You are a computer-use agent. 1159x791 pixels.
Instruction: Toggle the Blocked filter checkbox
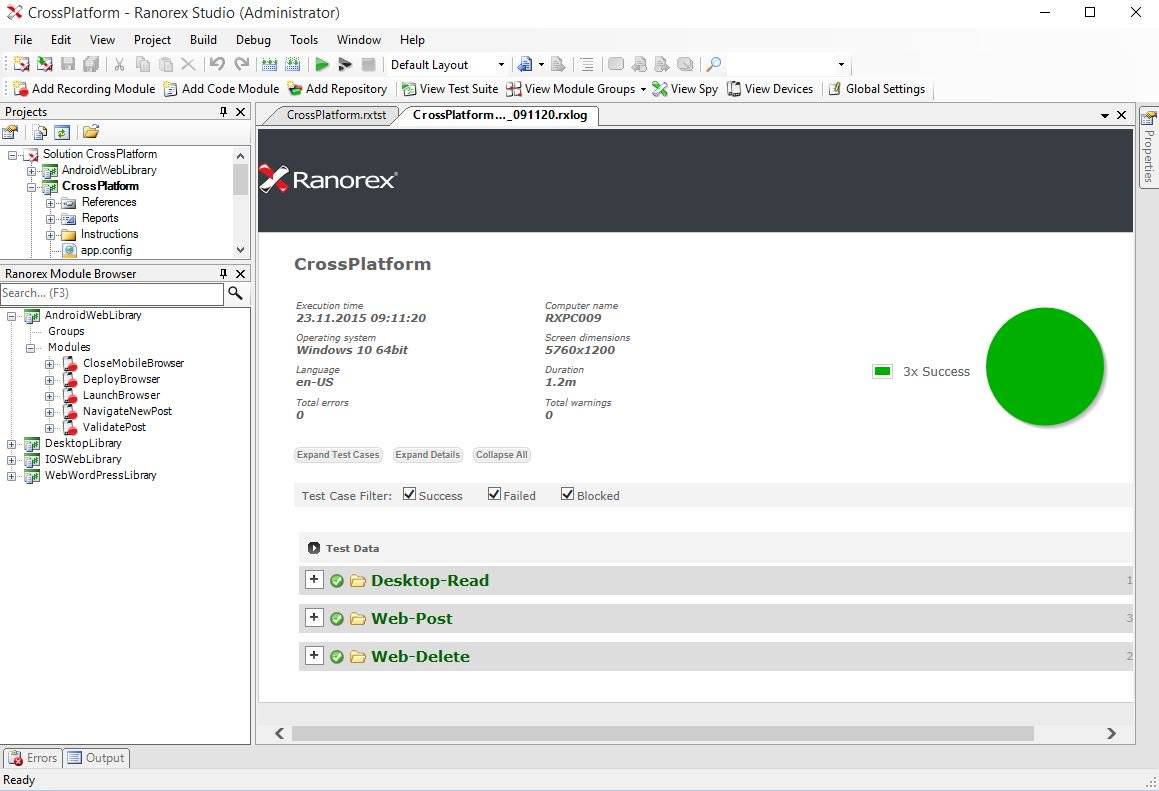[x=567, y=493]
